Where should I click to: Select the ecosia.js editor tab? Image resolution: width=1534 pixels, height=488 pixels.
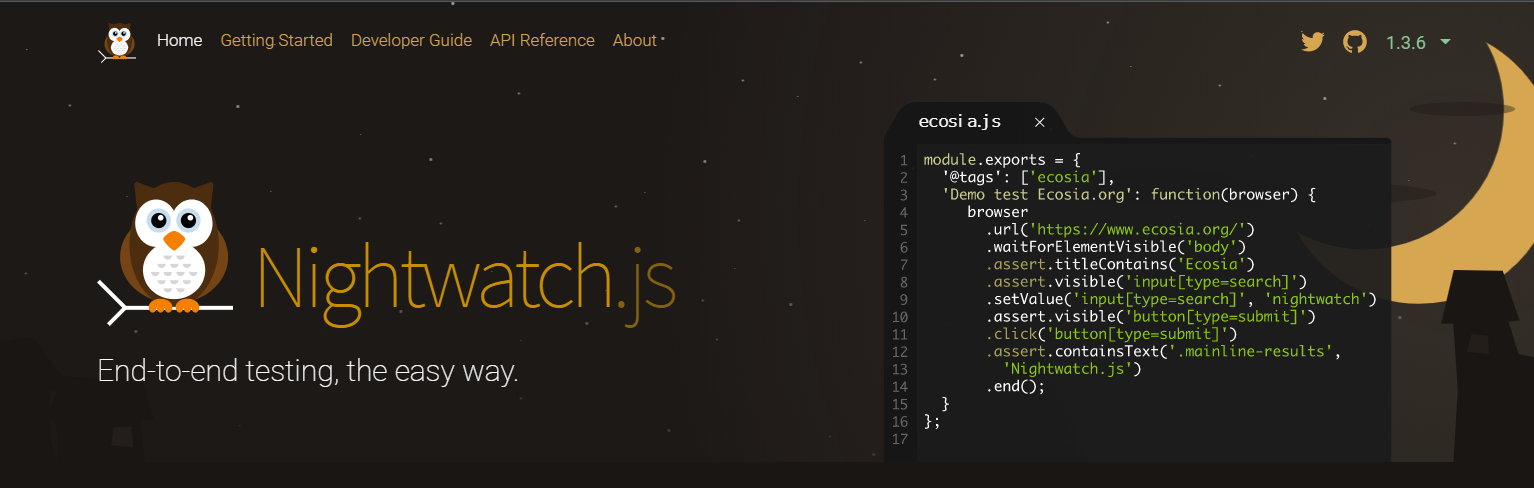pyautogui.click(x=960, y=122)
